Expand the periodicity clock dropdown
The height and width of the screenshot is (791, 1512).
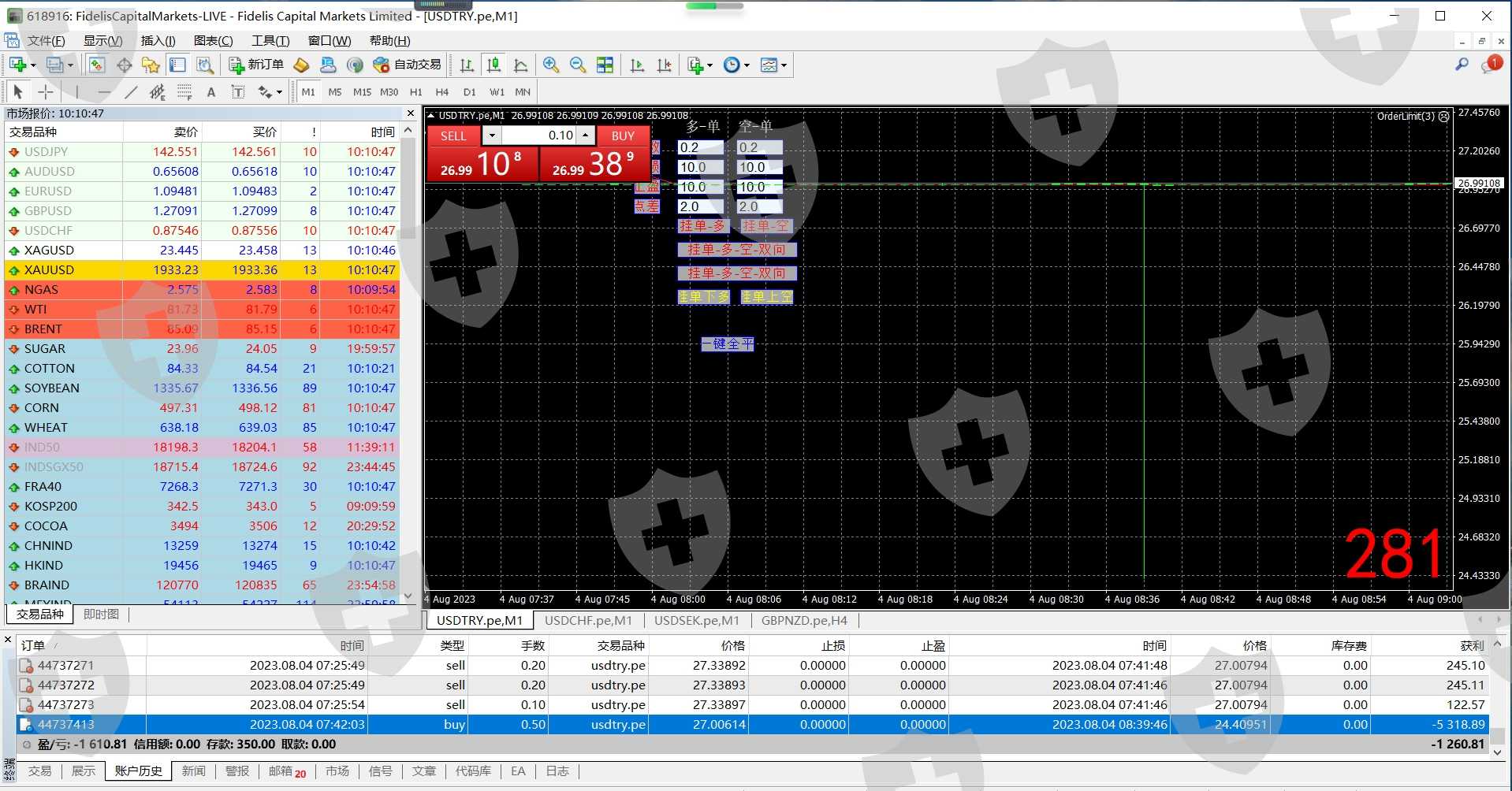[747, 65]
